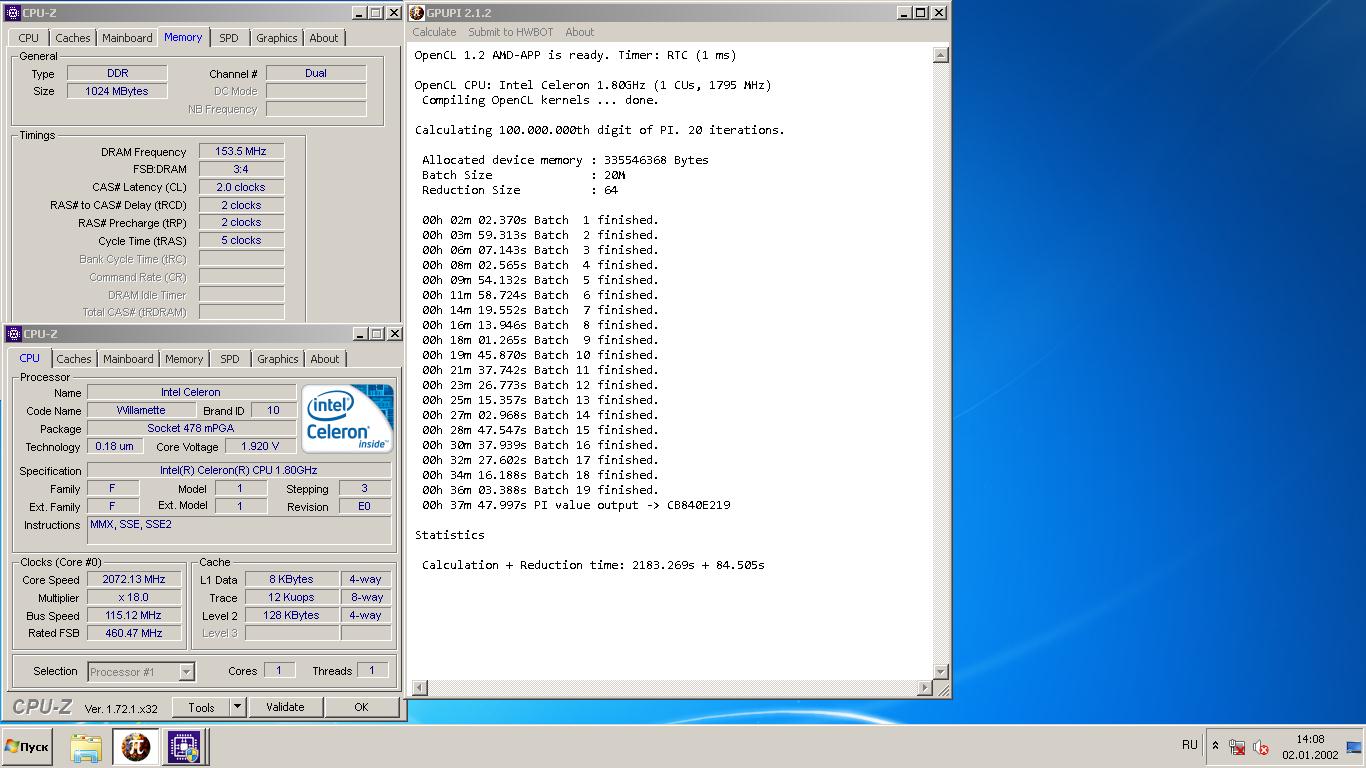Open the Calculate menu in GPUPI
Viewport: 1366px width, 768px height.
point(434,32)
